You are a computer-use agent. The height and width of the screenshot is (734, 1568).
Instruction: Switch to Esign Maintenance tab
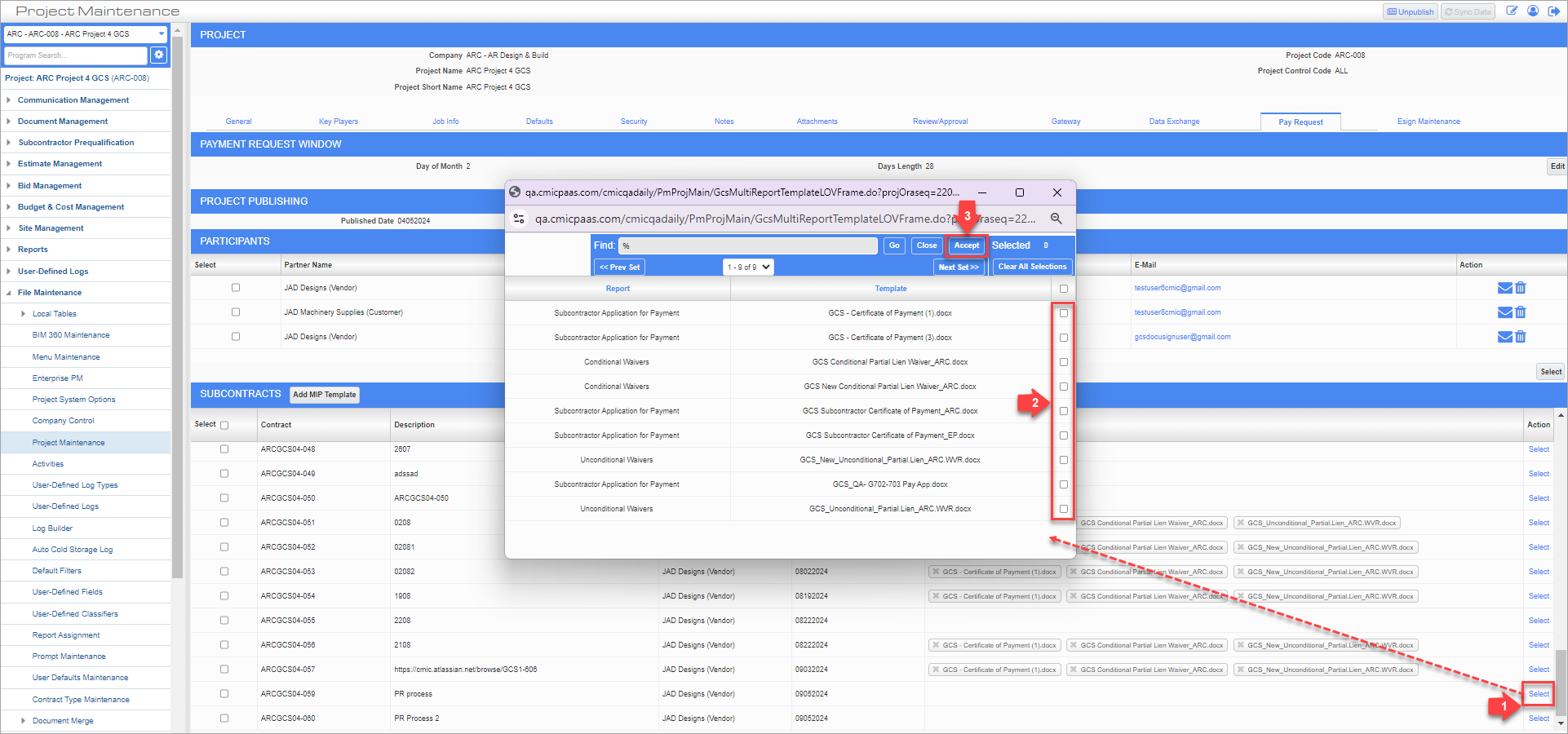[1428, 122]
